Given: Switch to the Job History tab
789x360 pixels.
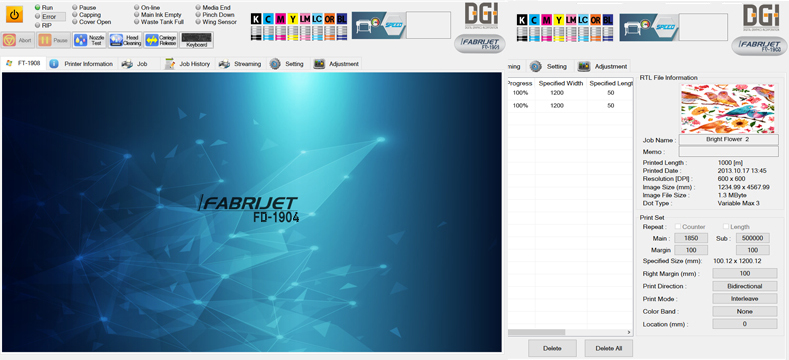Looking at the screenshot, I should [188, 64].
